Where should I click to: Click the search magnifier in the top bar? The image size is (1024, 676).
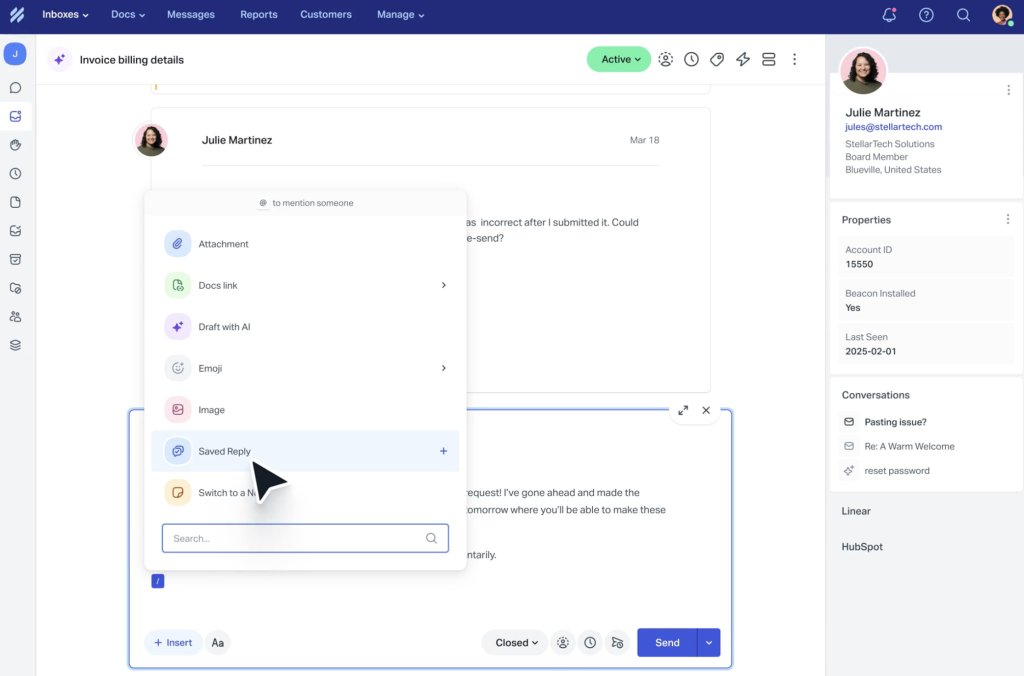pyautogui.click(x=963, y=15)
